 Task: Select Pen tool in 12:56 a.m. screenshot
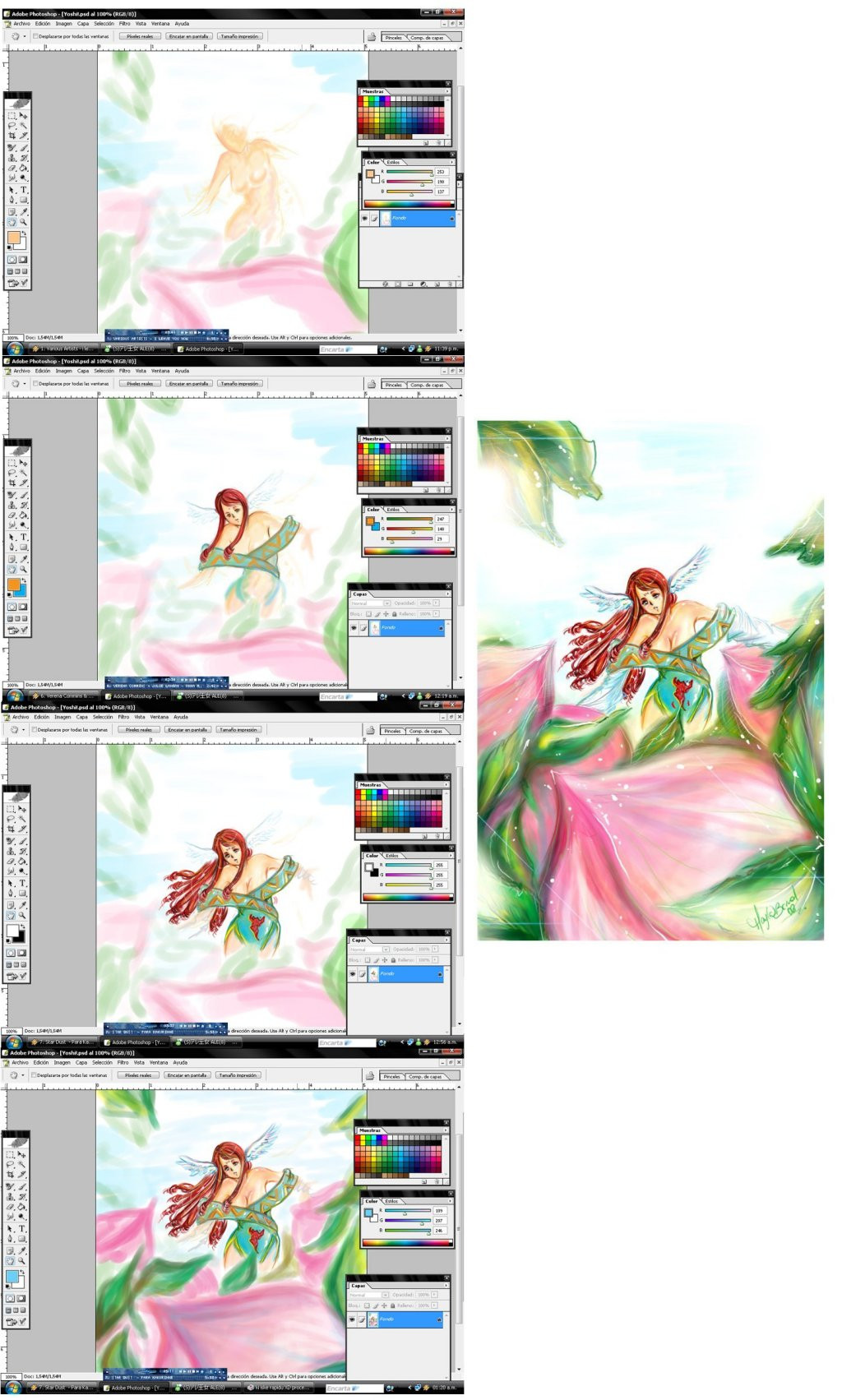(x=12, y=893)
